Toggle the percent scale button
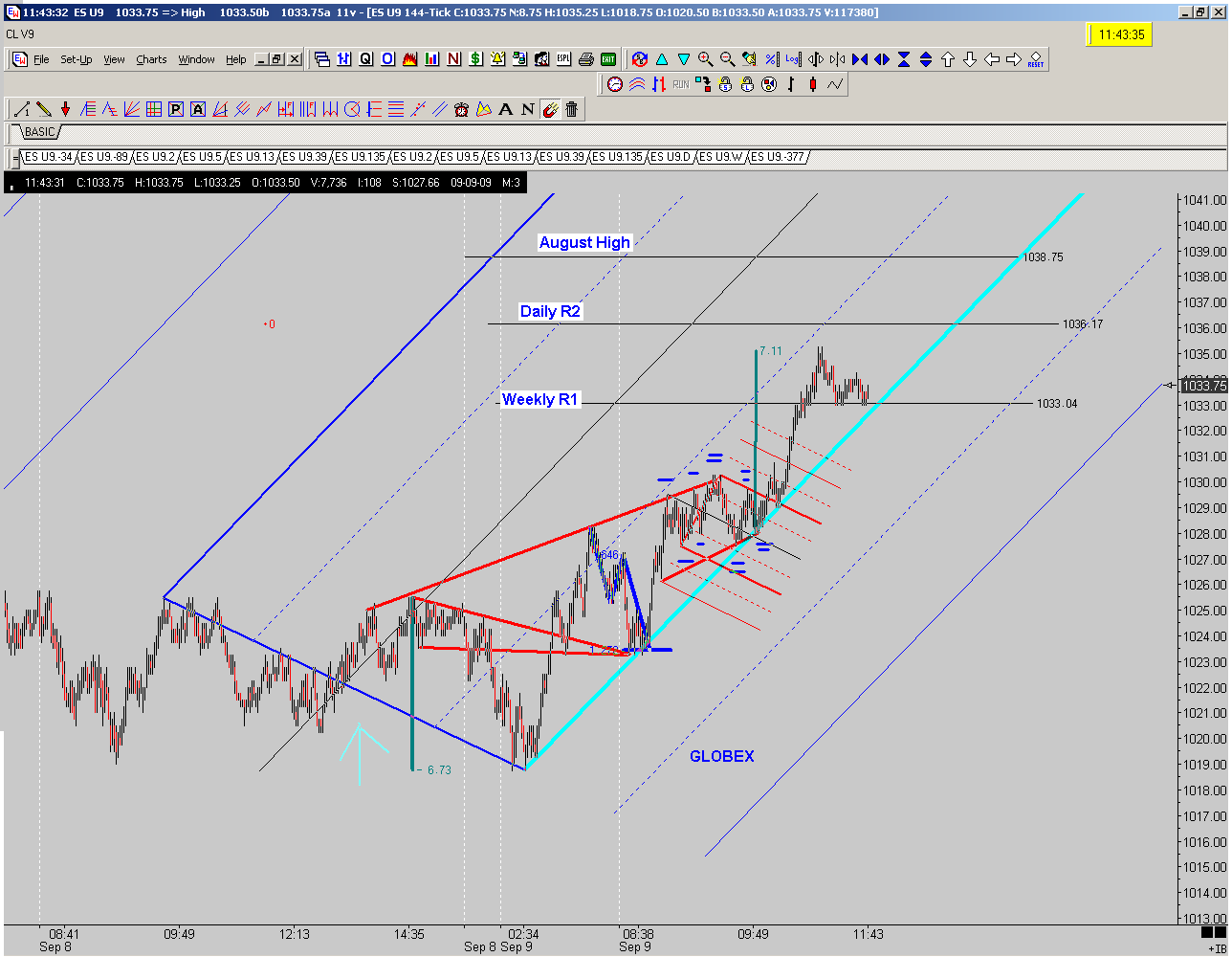The height and width of the screenshot is (957, 1232). click(771, 59)
